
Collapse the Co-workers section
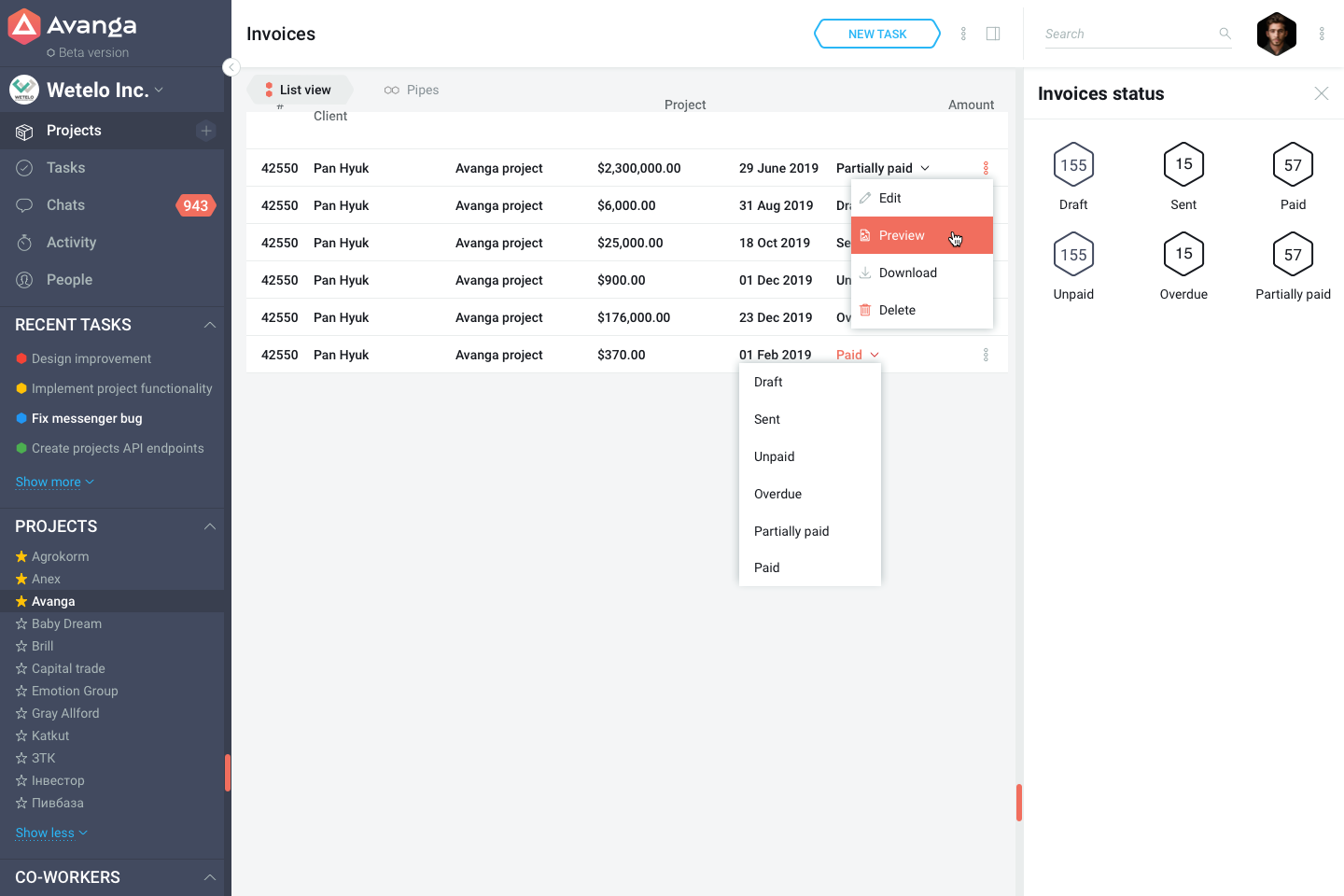210,877
